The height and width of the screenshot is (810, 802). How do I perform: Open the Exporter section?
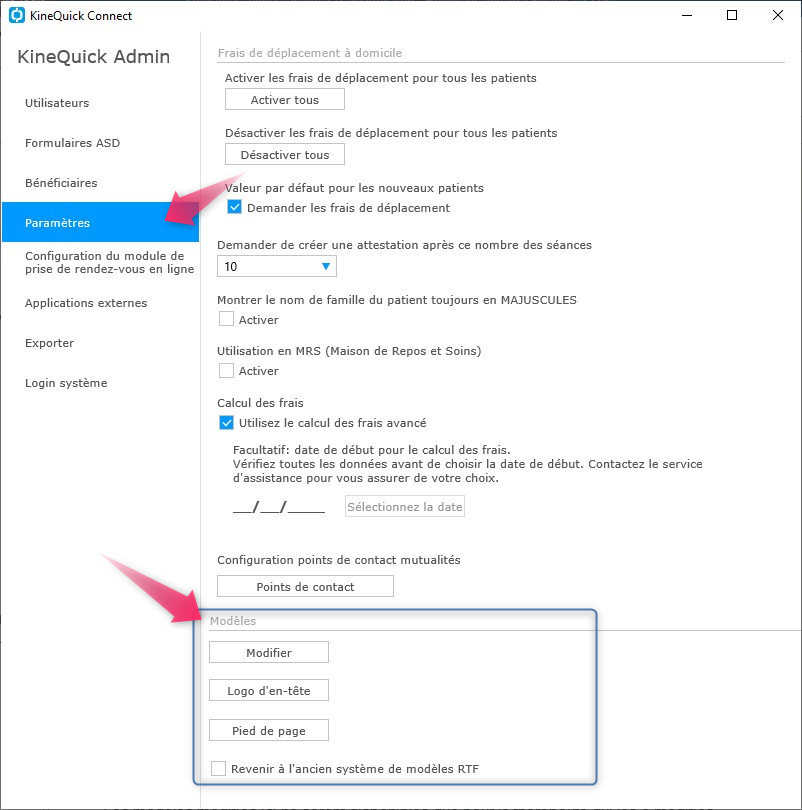(50, 343)
